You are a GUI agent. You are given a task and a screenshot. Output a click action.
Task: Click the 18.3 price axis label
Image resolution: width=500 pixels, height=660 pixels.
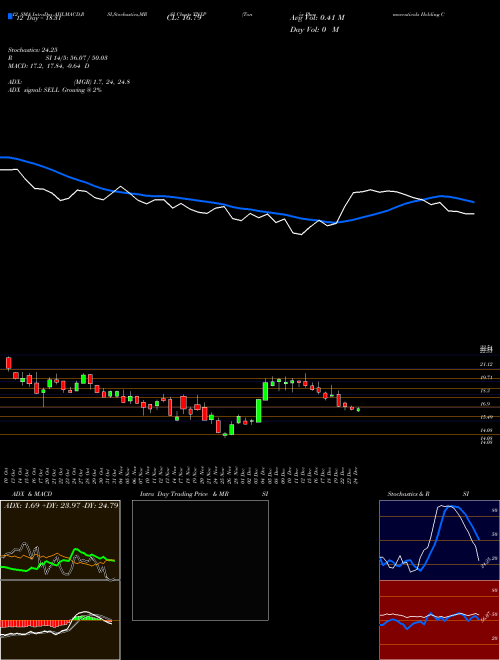[x=486, y=391]
